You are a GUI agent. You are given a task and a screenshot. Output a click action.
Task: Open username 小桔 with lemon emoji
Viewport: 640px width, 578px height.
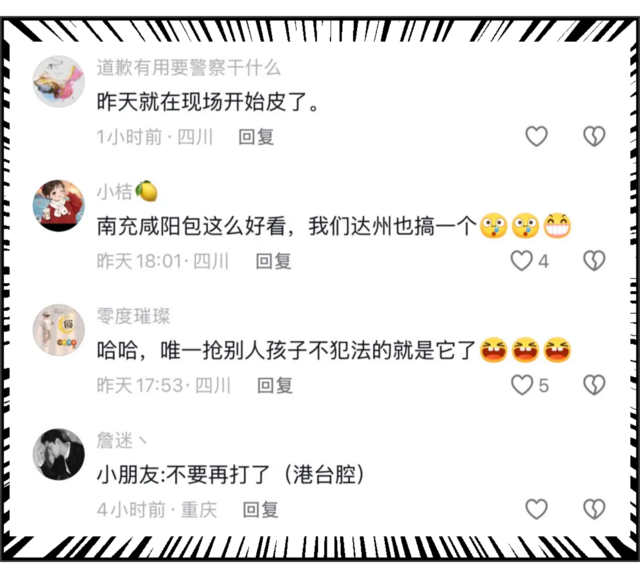click(x=127, y=191)
